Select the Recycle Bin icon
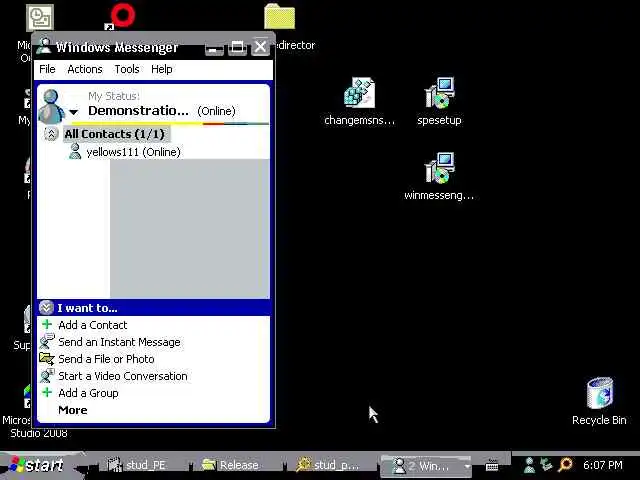640x480 pixels. 599,402
